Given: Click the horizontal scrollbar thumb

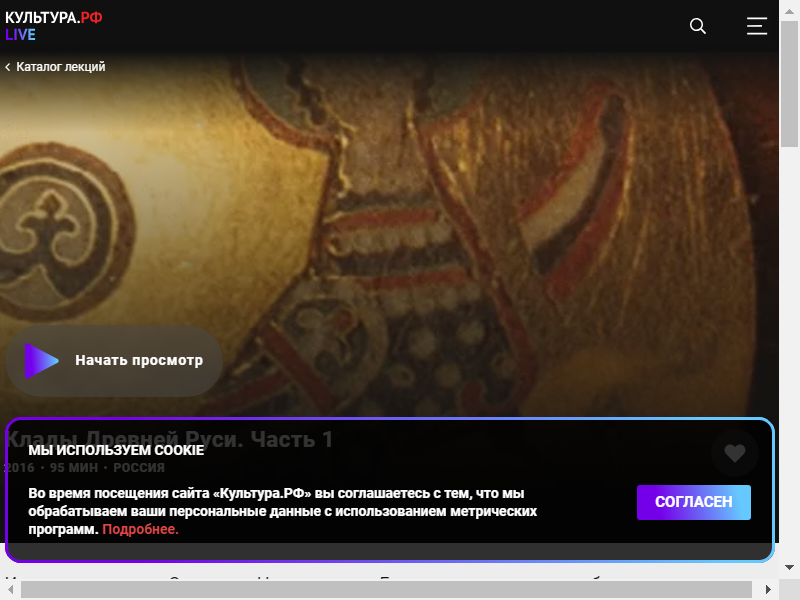Looking at the screenshot, I should click(x=386, y=589).
